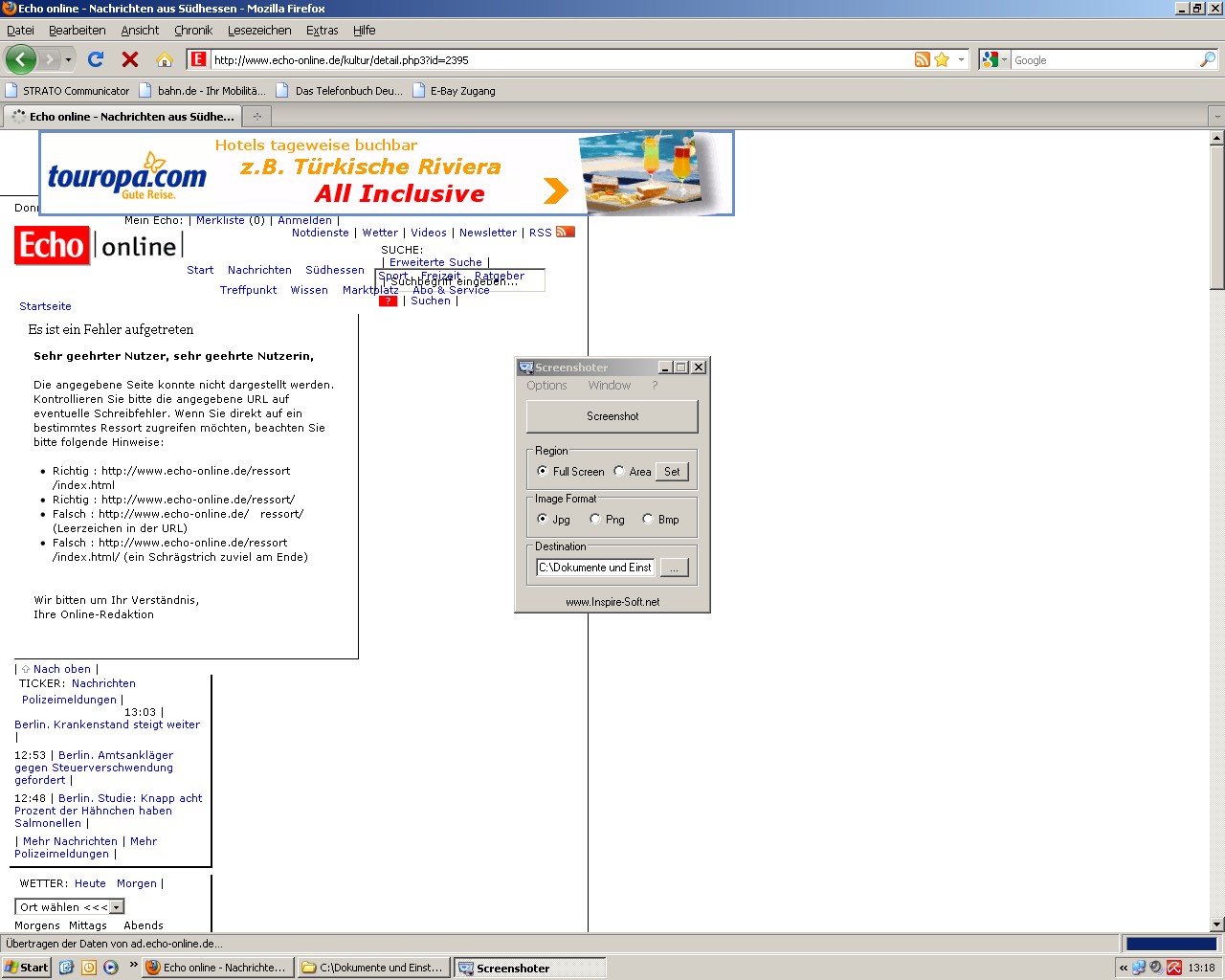The width and height of the screenshot is (1225, 980).
Task: Open the list all tabs dropdown
Action: tap(1217, 116)
